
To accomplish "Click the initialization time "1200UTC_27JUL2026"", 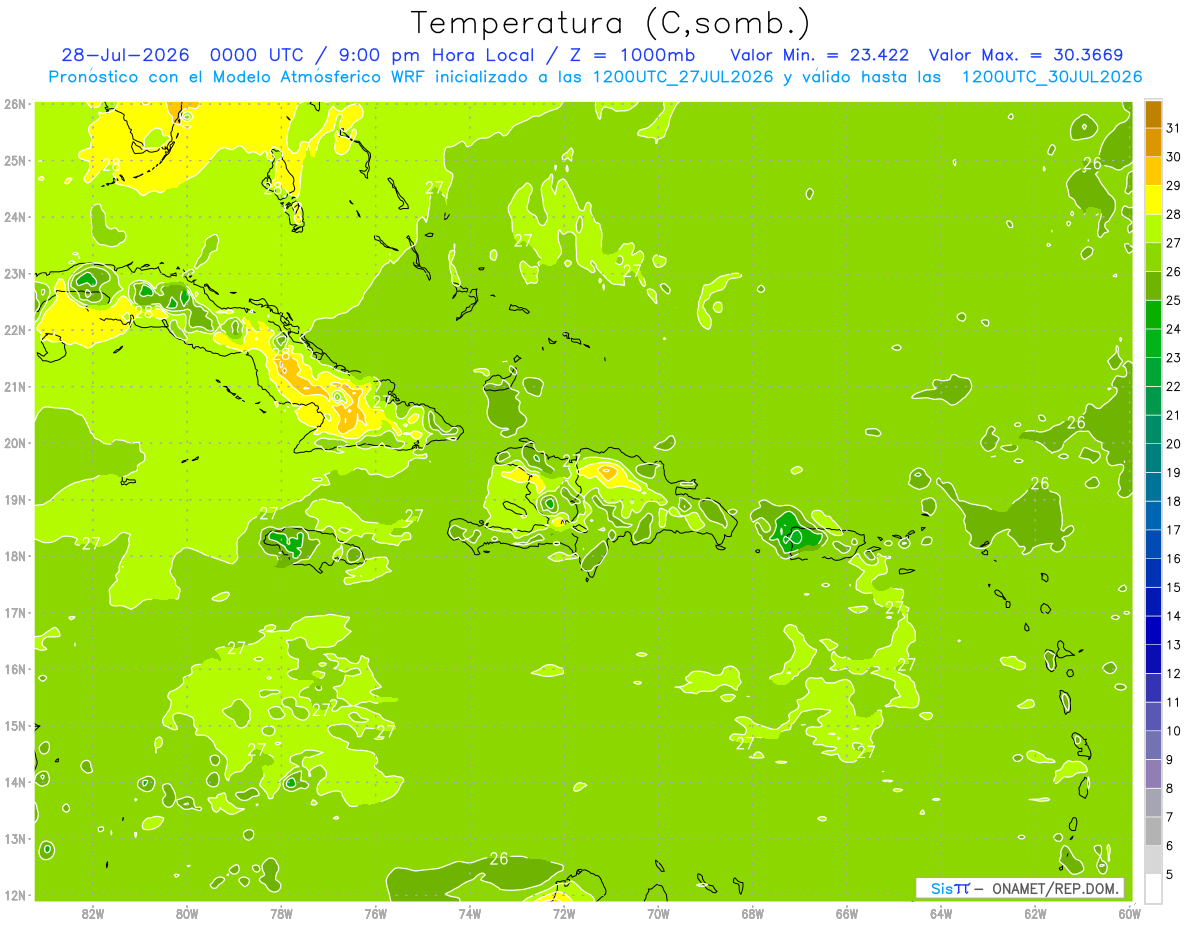I will tap(683, 77).
